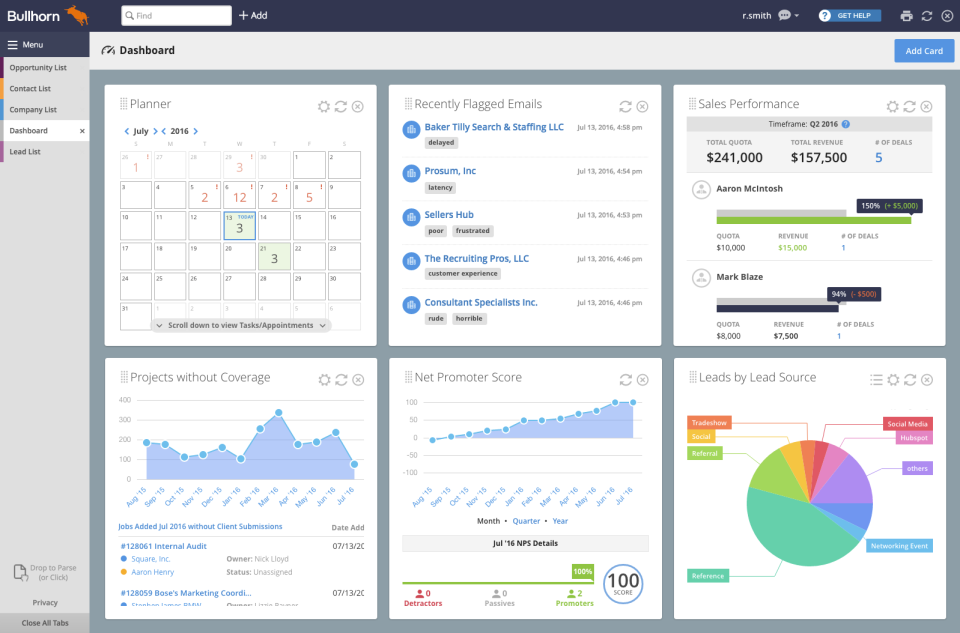Viewport: 960px width, 633px height.
Task: Open Projects without Coverage settings gear
Action: (324, 380)
